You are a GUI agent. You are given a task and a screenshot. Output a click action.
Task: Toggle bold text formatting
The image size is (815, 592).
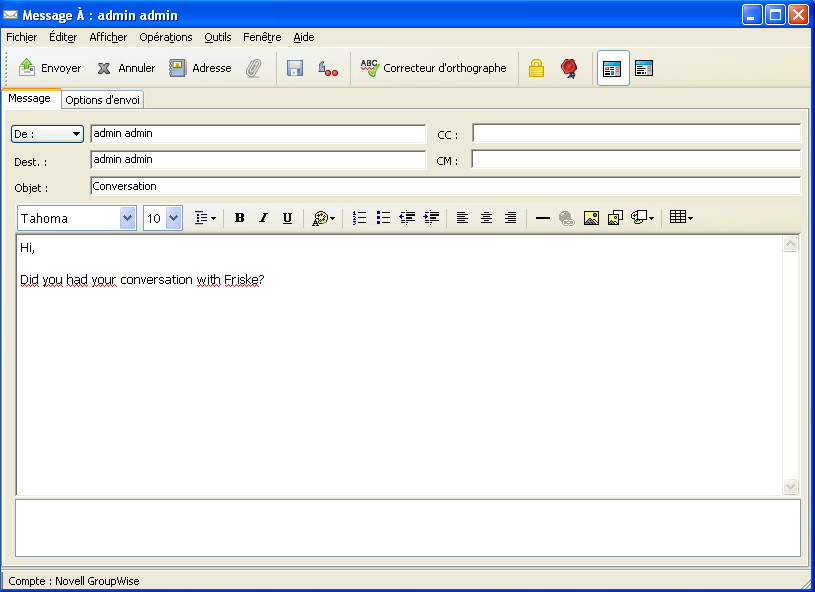239,218
